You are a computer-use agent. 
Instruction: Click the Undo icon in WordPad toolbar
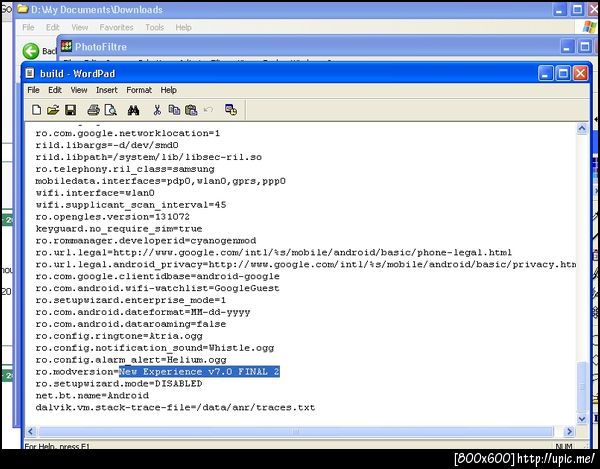(x=208, y=110)
